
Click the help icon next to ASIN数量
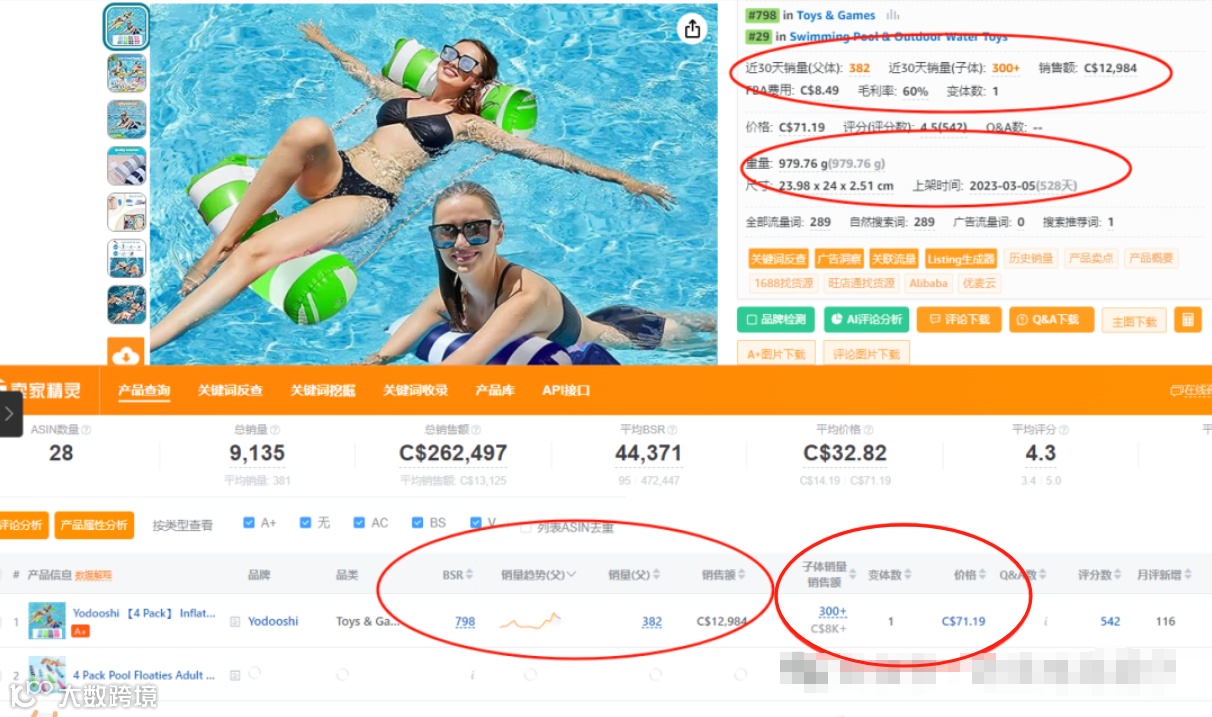point(86,430)
